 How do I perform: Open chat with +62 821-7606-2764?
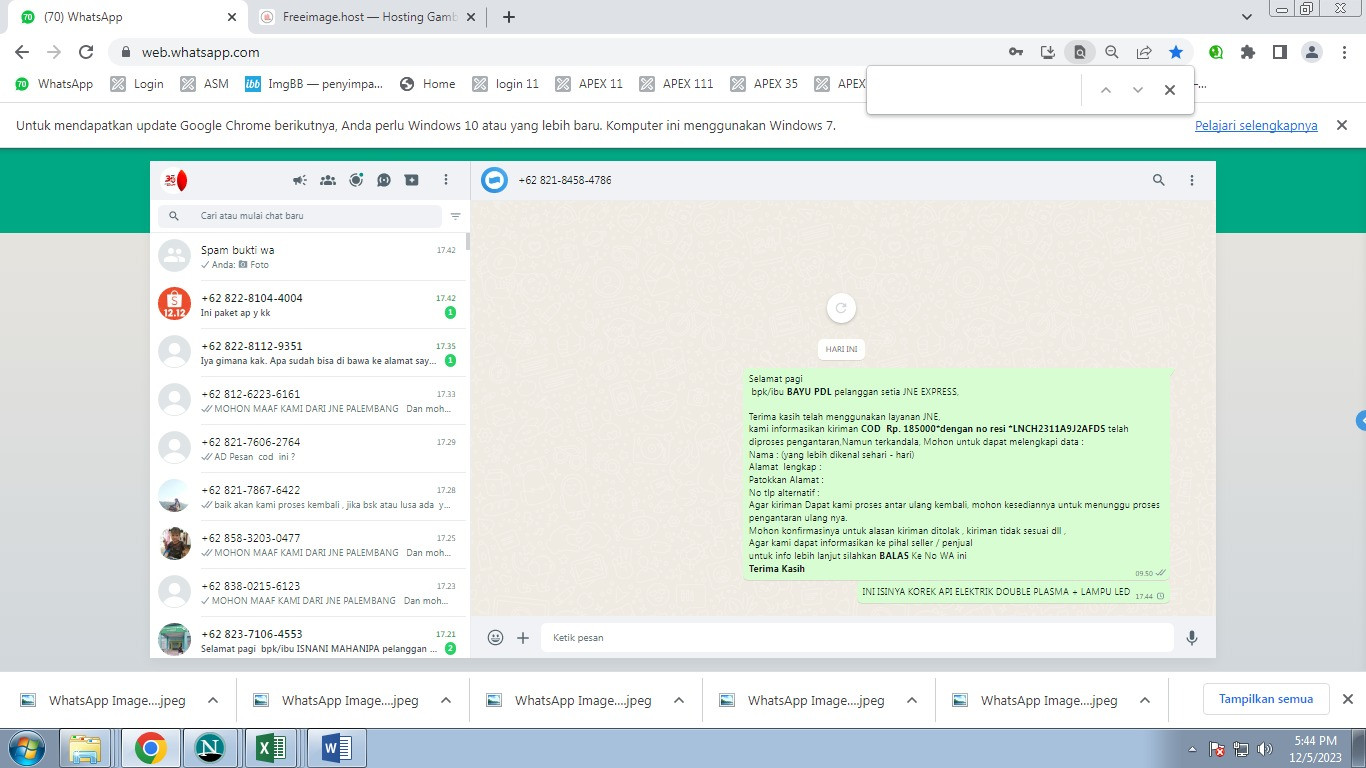click(310, 449)
